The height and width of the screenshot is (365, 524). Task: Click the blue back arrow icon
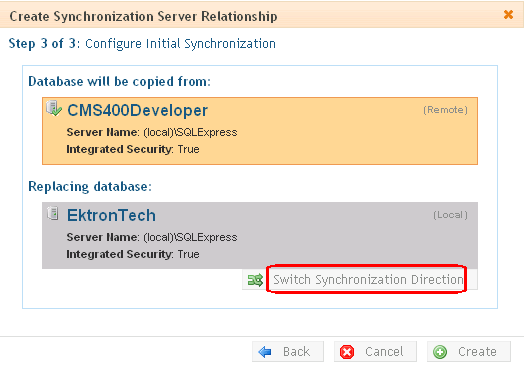[265, 352]
